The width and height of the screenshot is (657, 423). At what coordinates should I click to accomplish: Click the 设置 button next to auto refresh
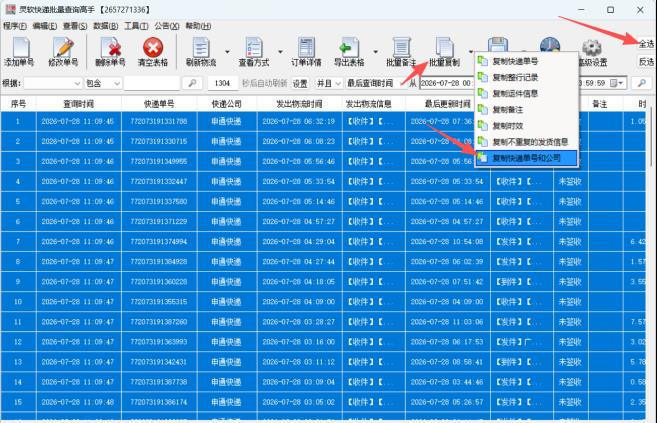300,83
